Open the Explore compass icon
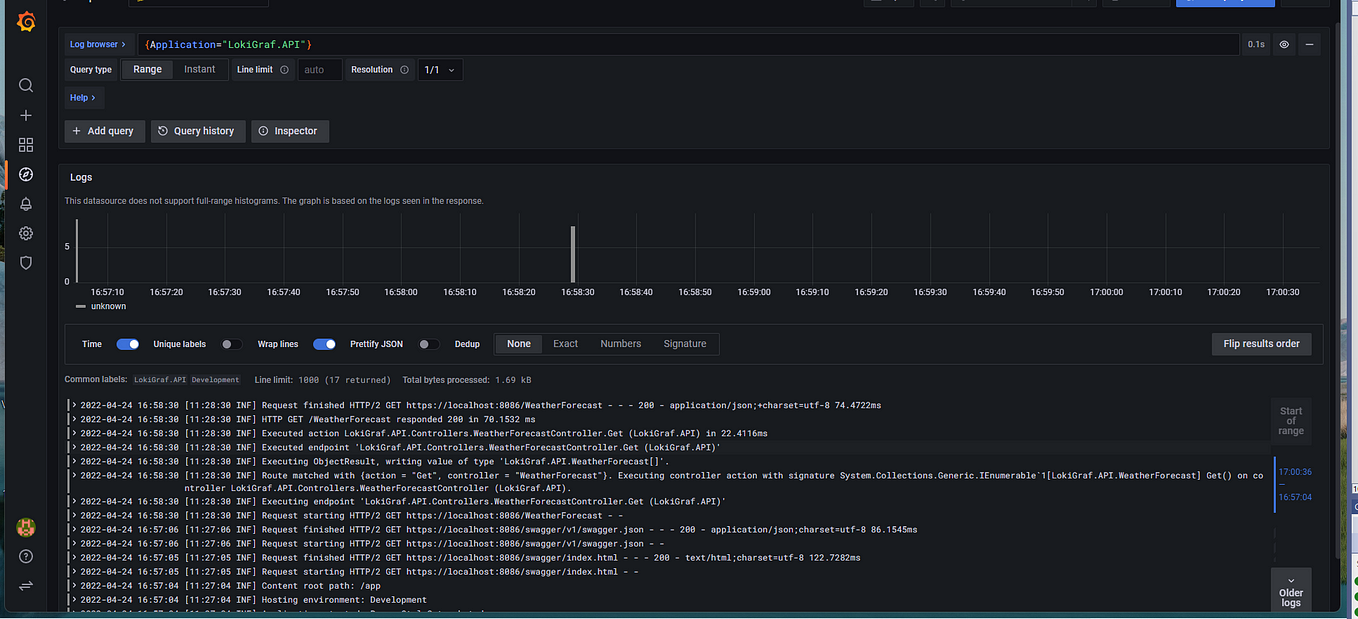This screenshot has height=619, width=1358. (x=26, y=175)
